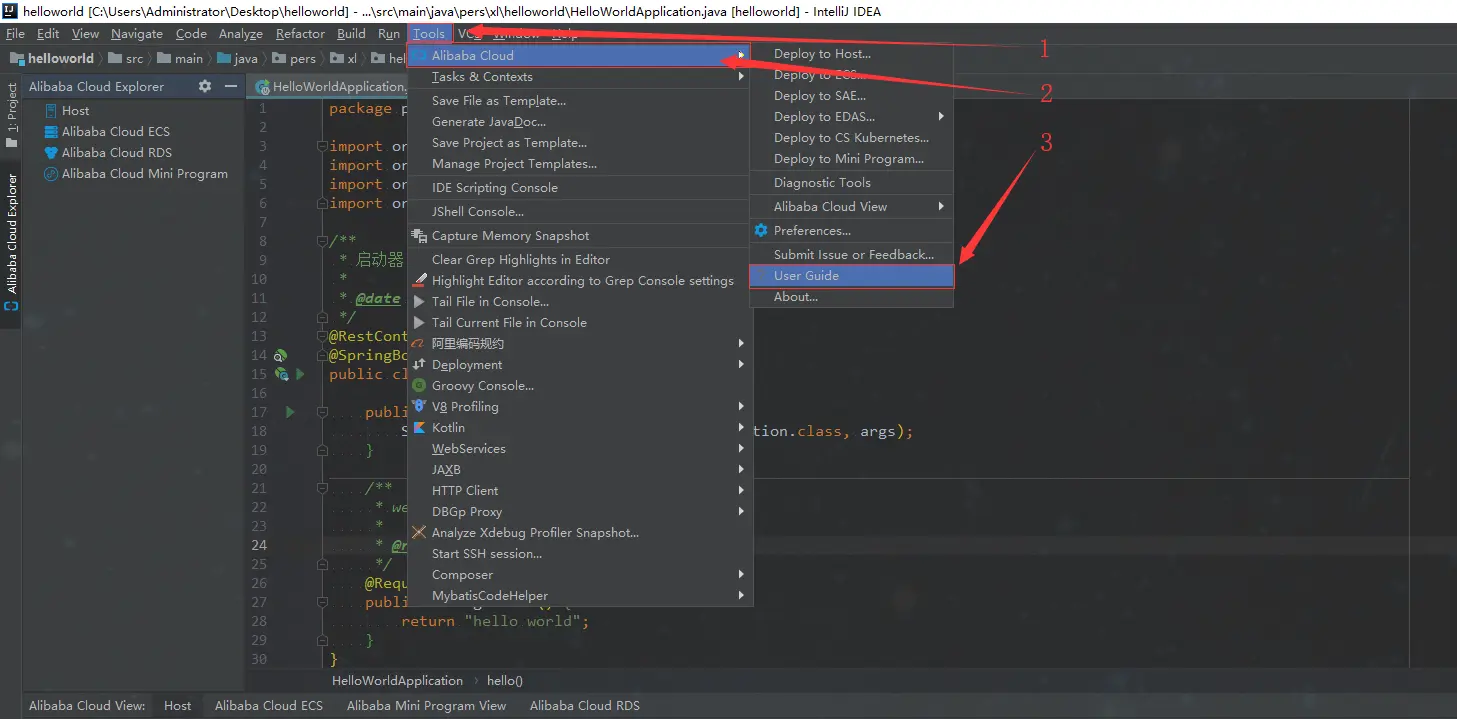The image size is (1457, 719).
Task: Choose Deploy to Host... from the submenu
Action: (852, 54)
